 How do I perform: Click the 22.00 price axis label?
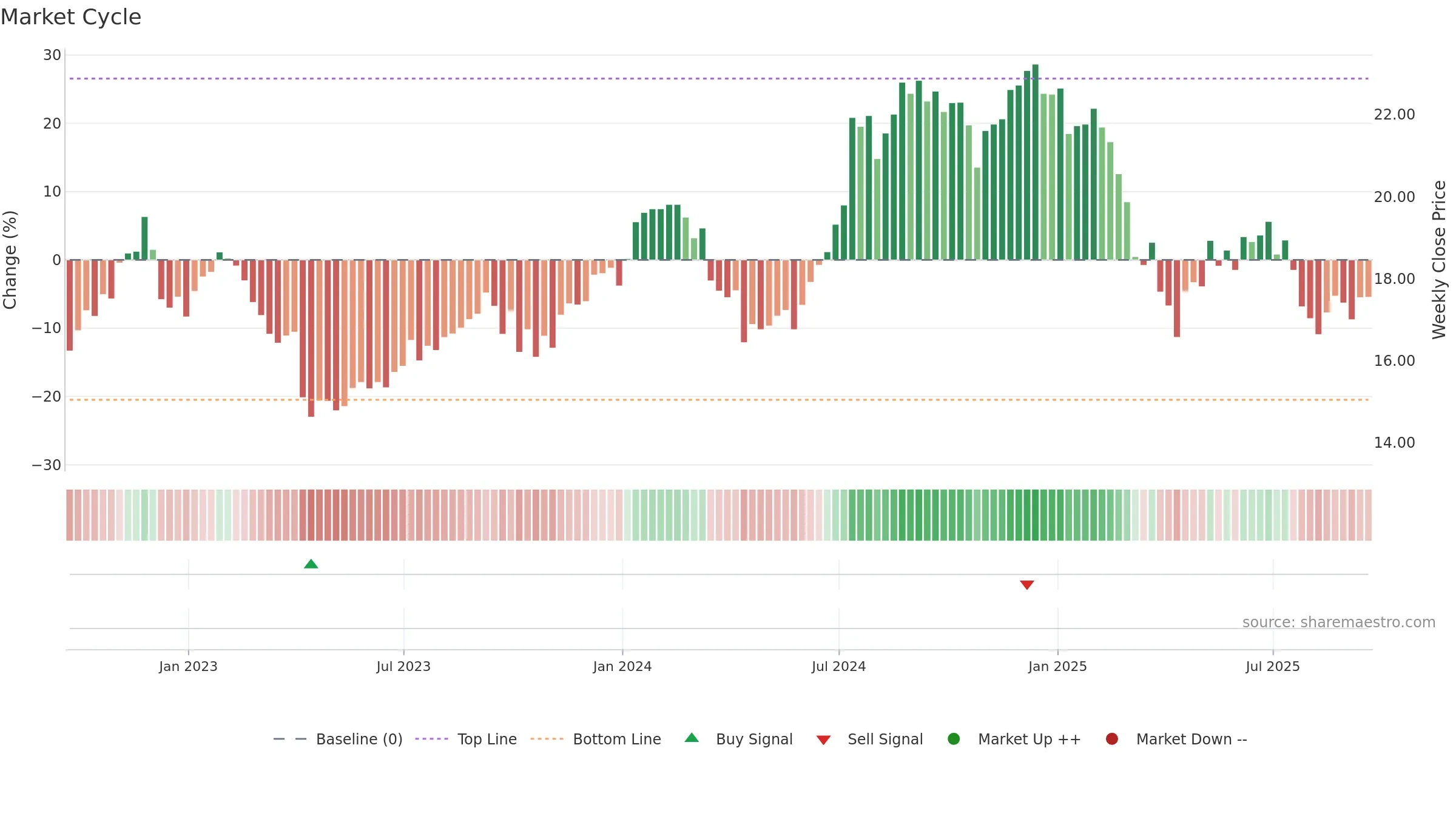click(x=1394, y=115)
